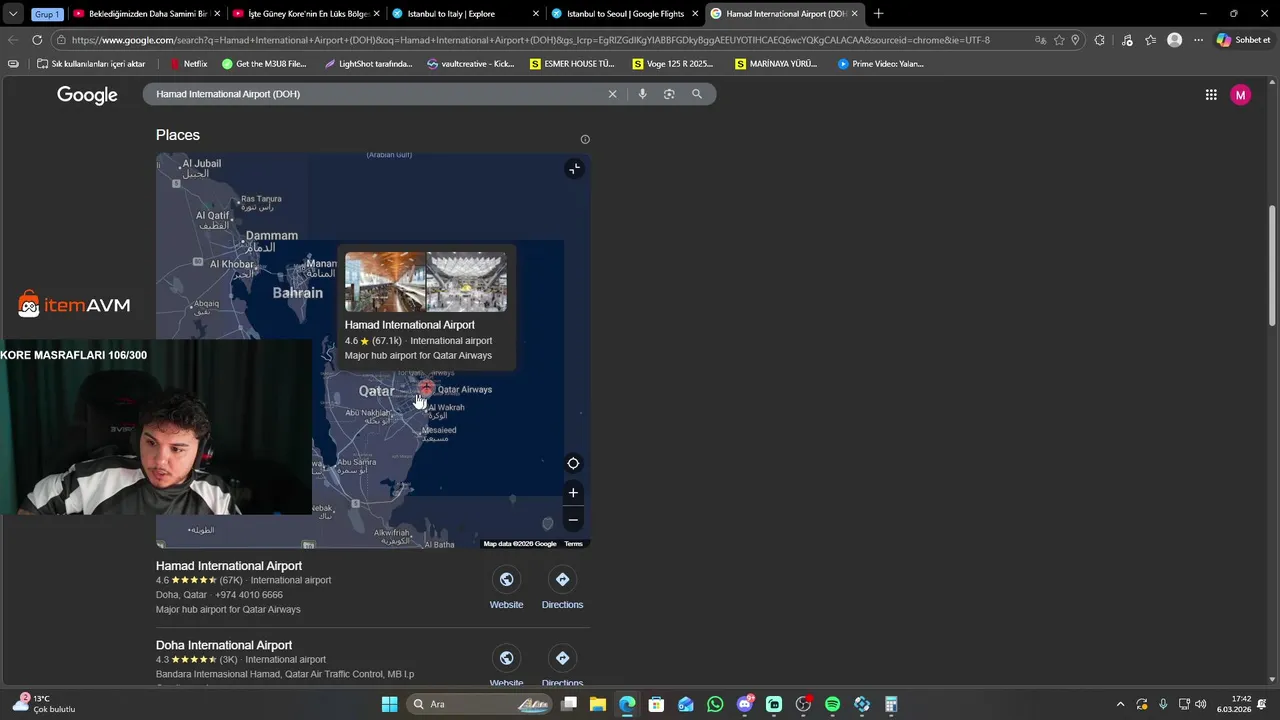The image size is (1280, 720).
Task: Open LightShot bookmark
Action: coord(368,64)
